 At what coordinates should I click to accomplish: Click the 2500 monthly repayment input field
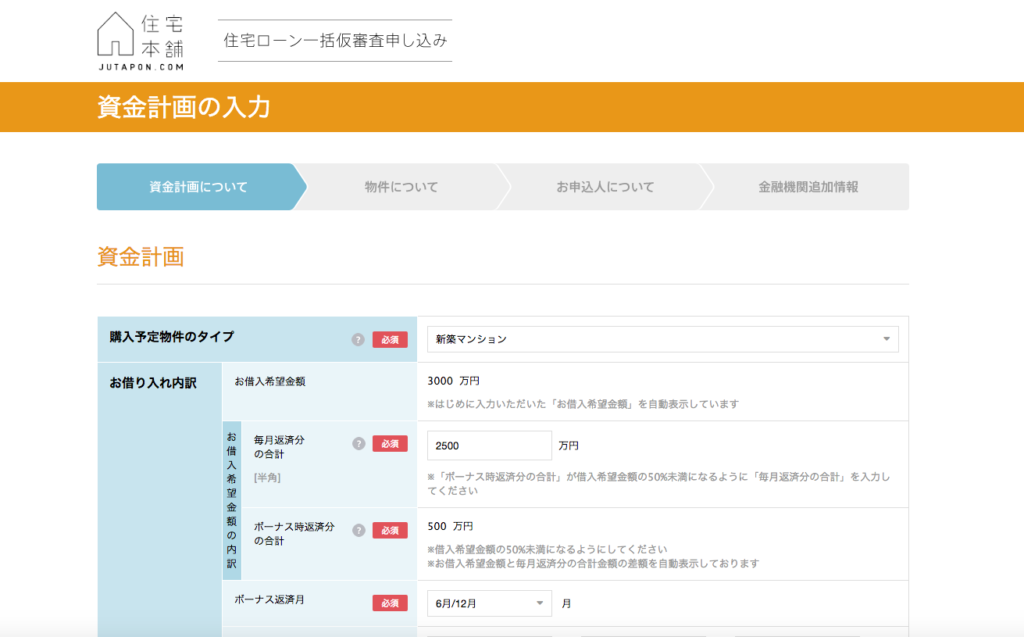point(489,444)
